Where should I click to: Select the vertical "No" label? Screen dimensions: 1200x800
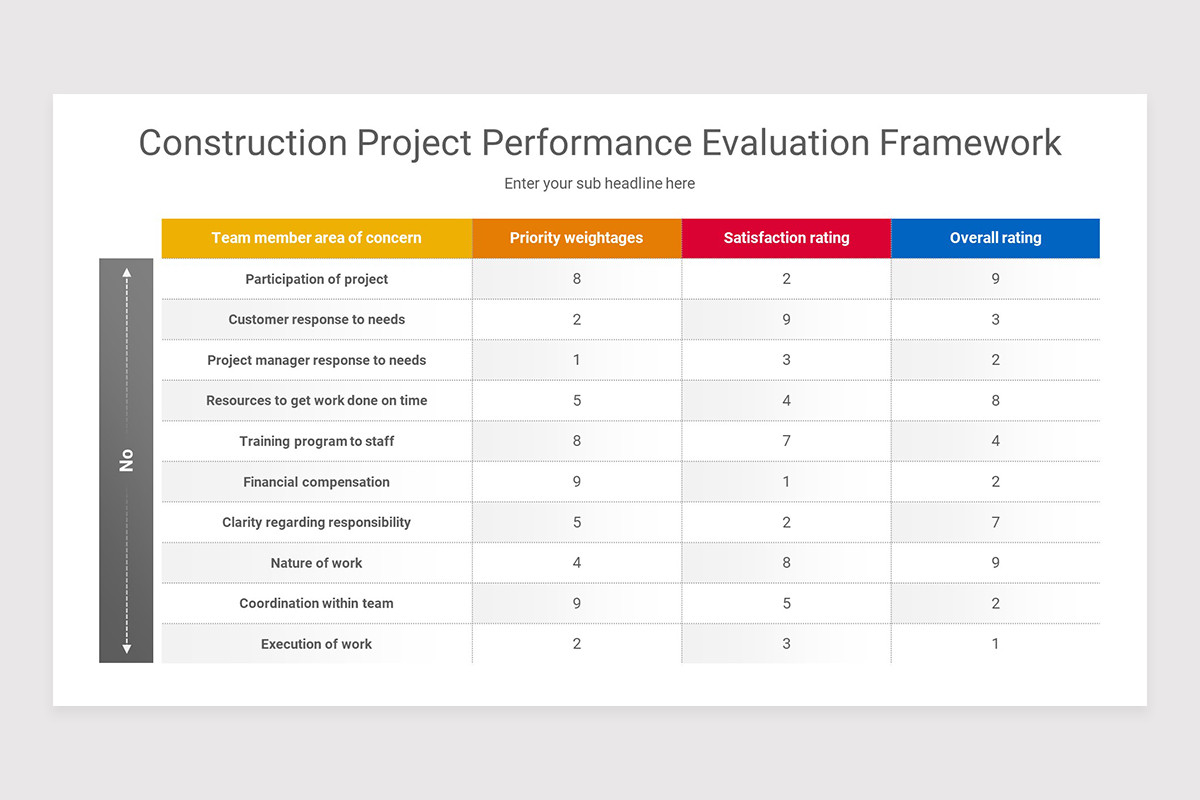(x=127, y=460)
